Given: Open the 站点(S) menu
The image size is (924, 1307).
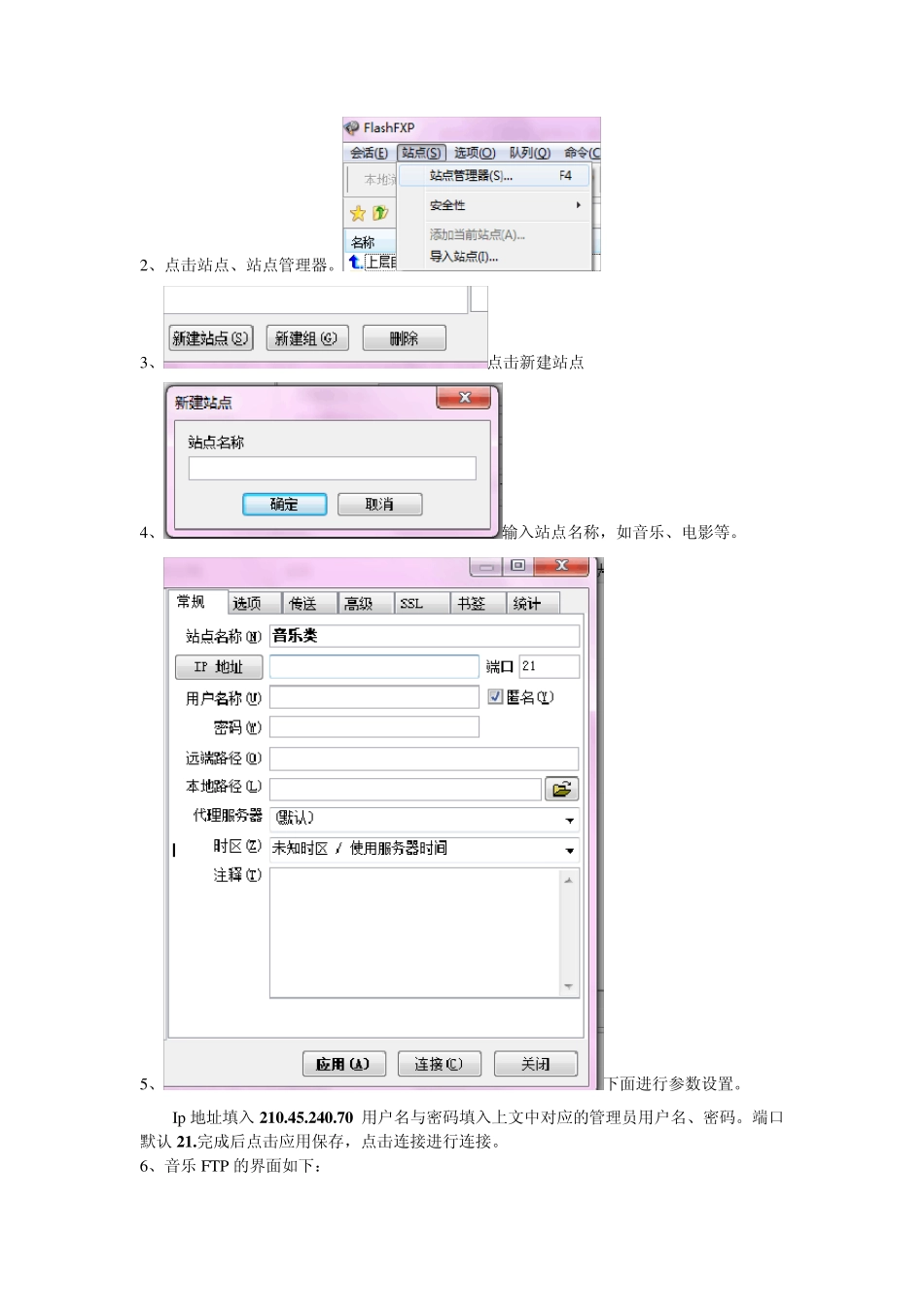Looking at the screenshot, I should click(x=421, y=153).
